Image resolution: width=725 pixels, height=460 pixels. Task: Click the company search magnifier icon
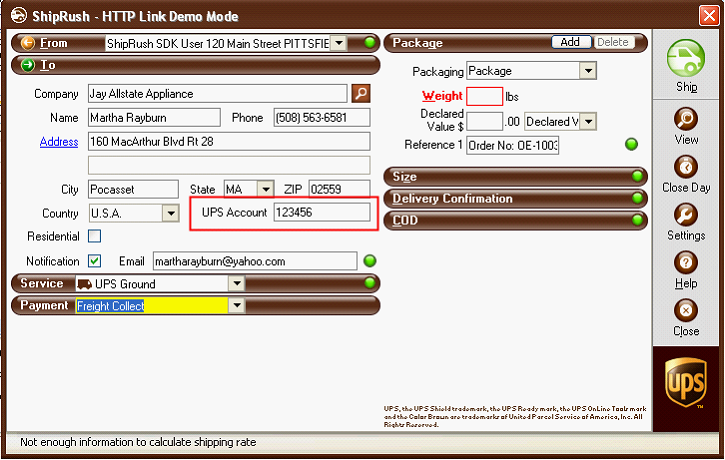coord(361,93)
